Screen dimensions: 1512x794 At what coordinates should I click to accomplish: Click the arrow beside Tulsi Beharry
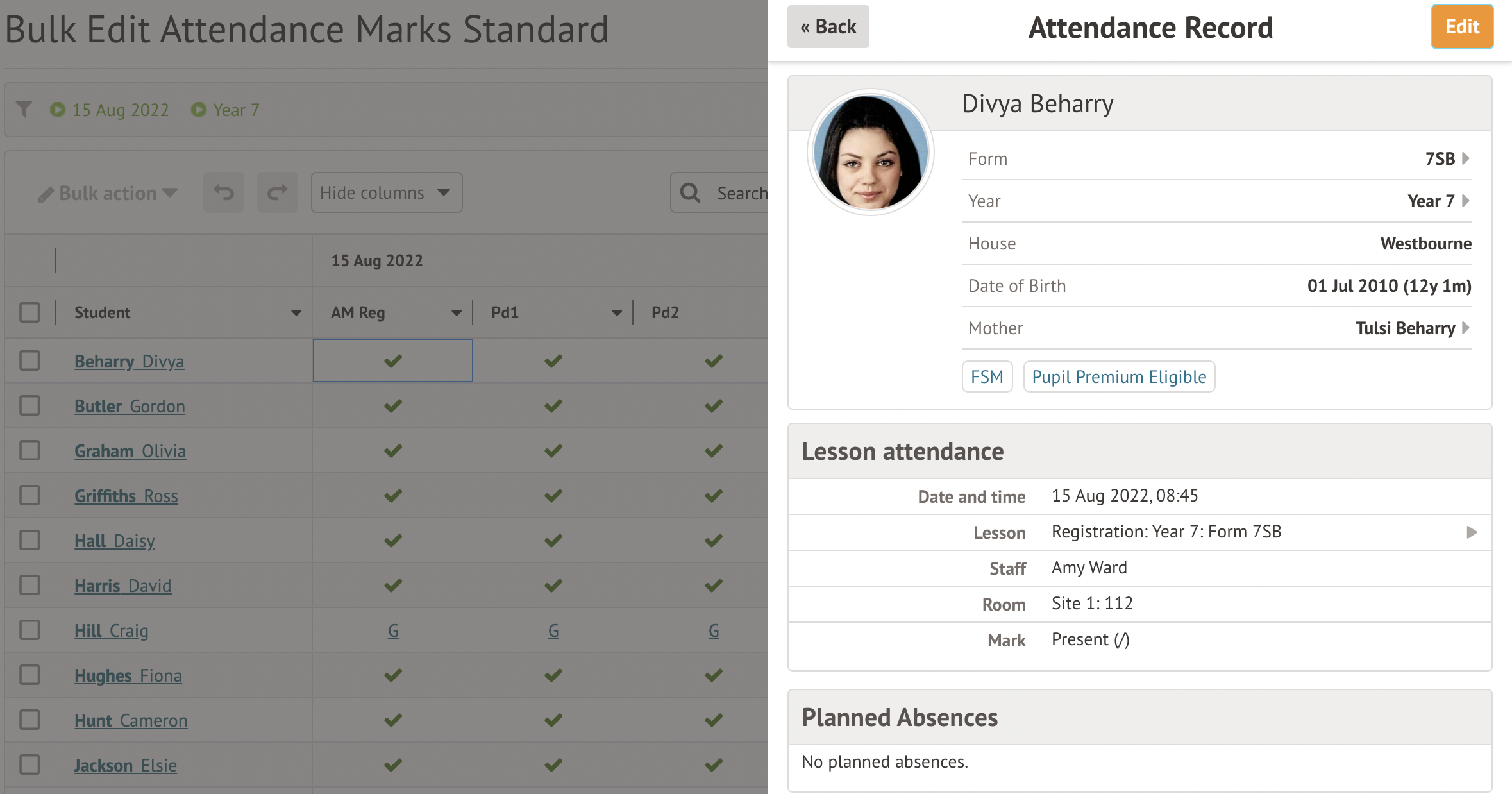1465,328
